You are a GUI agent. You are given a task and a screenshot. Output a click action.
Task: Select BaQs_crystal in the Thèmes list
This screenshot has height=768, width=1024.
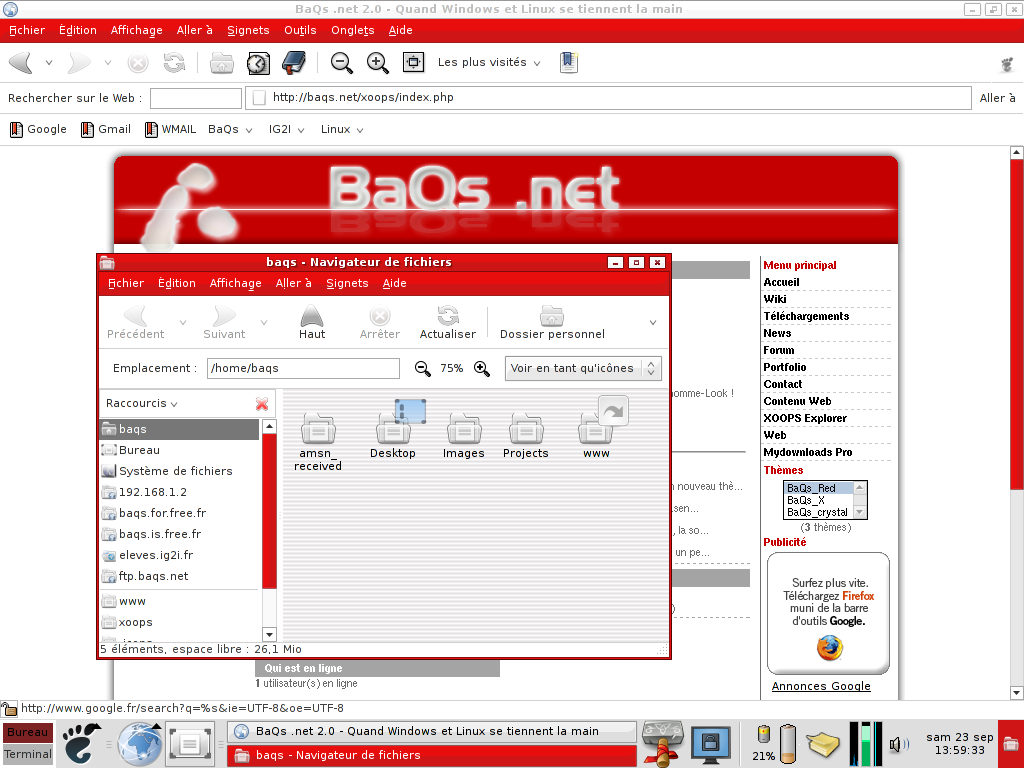818,512
